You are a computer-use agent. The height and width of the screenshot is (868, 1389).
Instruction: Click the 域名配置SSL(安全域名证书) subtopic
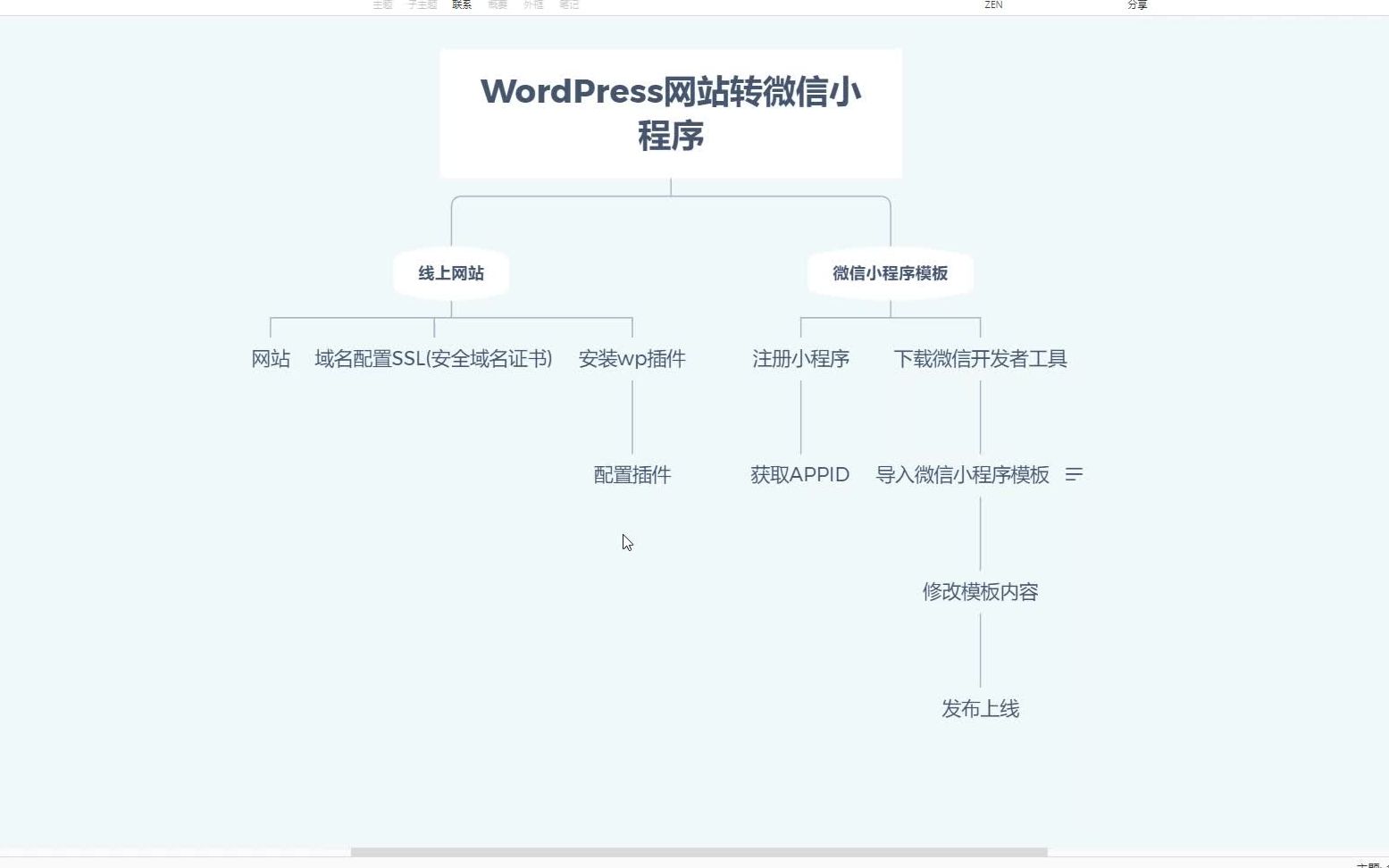(x=434, y=359)
